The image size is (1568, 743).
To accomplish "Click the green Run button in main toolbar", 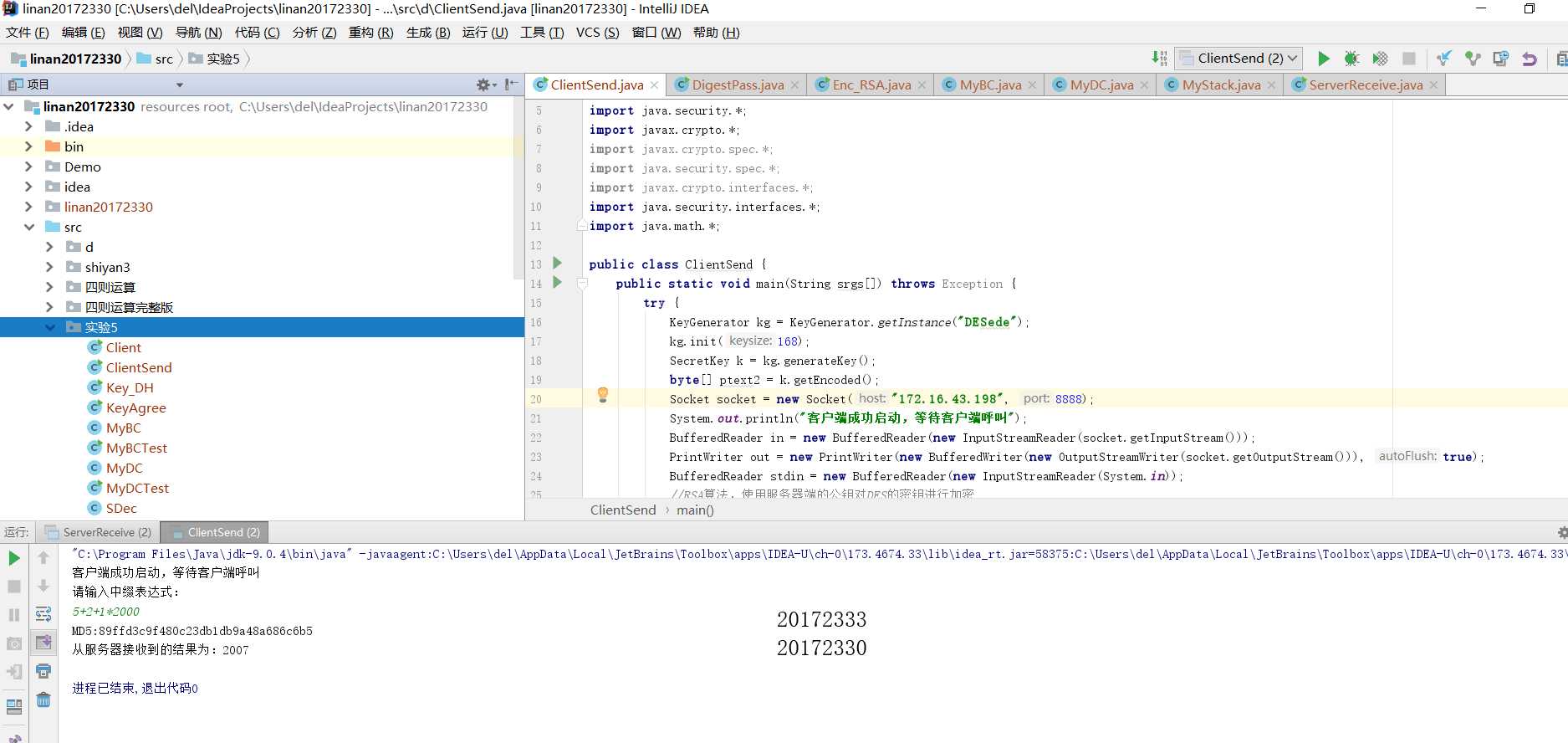I will [x=1323, y=59].
